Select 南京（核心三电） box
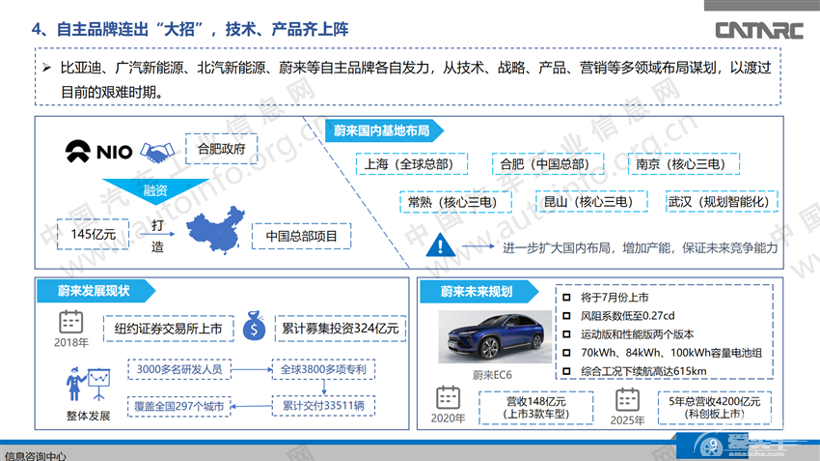Viewport: 820px width, 461px height. click(x=684, y=164)
